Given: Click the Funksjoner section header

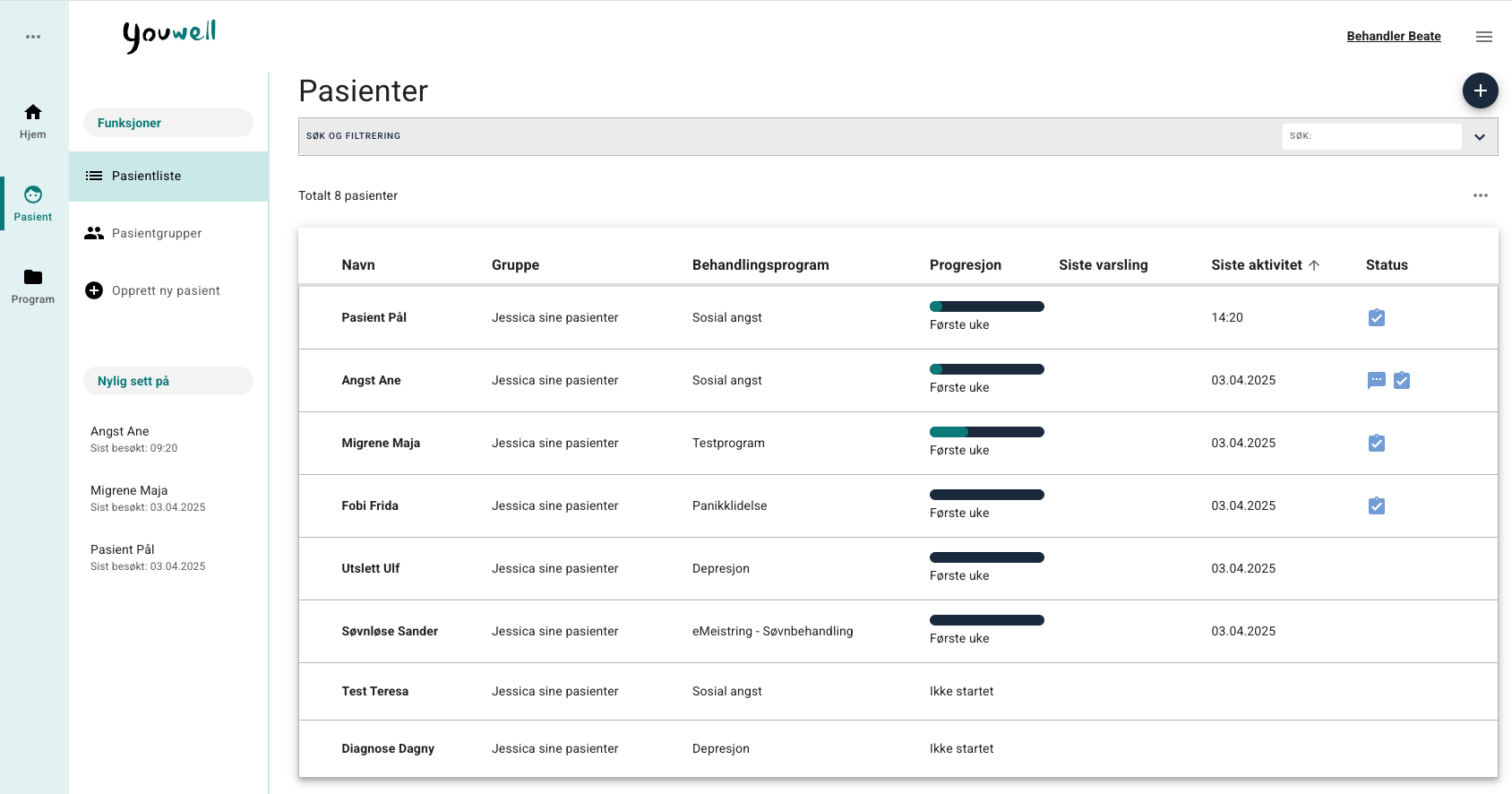Looking at the screenshot, I should (x=168, y=123).
